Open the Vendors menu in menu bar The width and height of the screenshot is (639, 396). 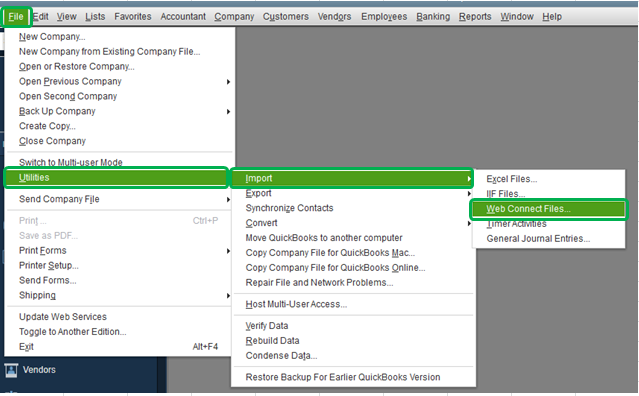tap(334, 17)
